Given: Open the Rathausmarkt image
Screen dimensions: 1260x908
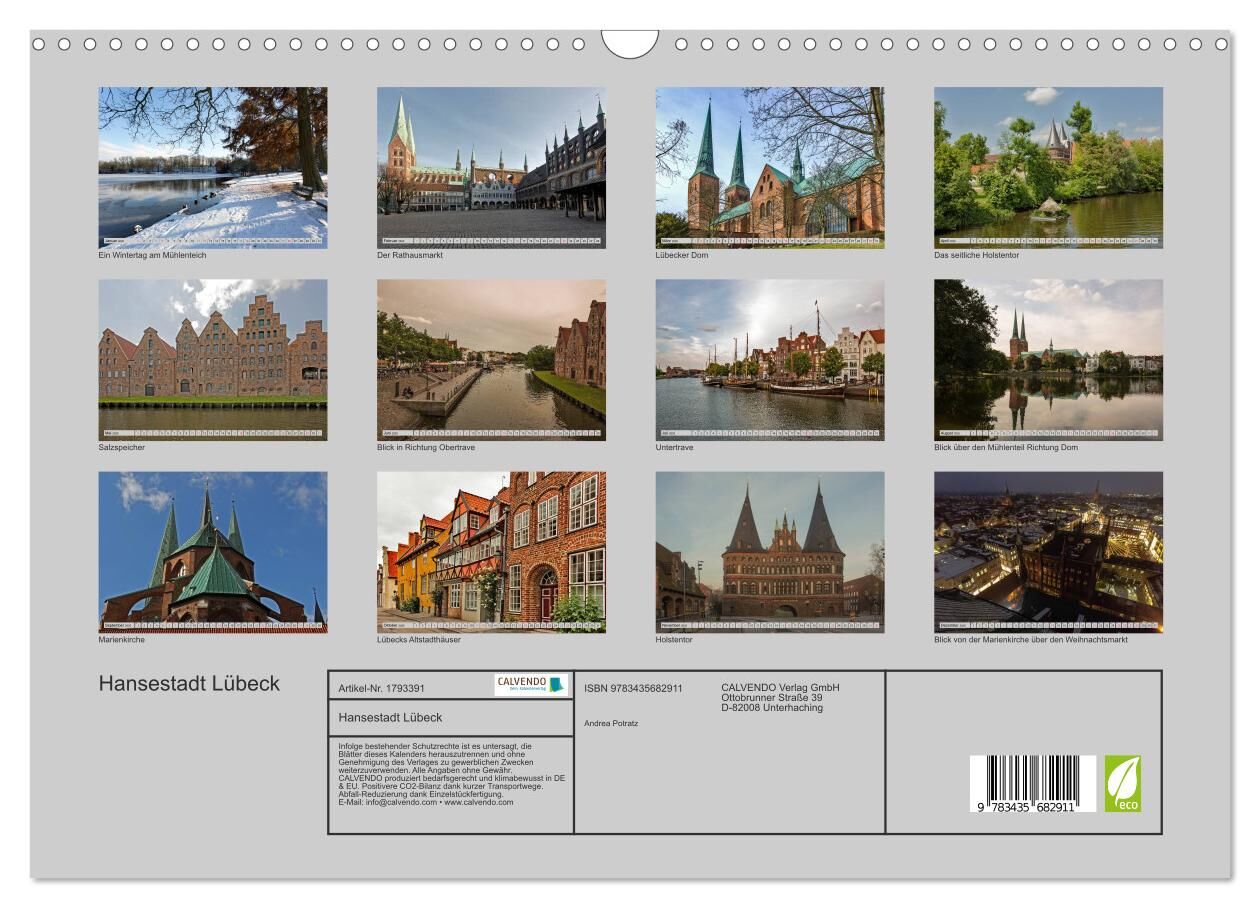Looking at the screenshot, I should 491,167.
